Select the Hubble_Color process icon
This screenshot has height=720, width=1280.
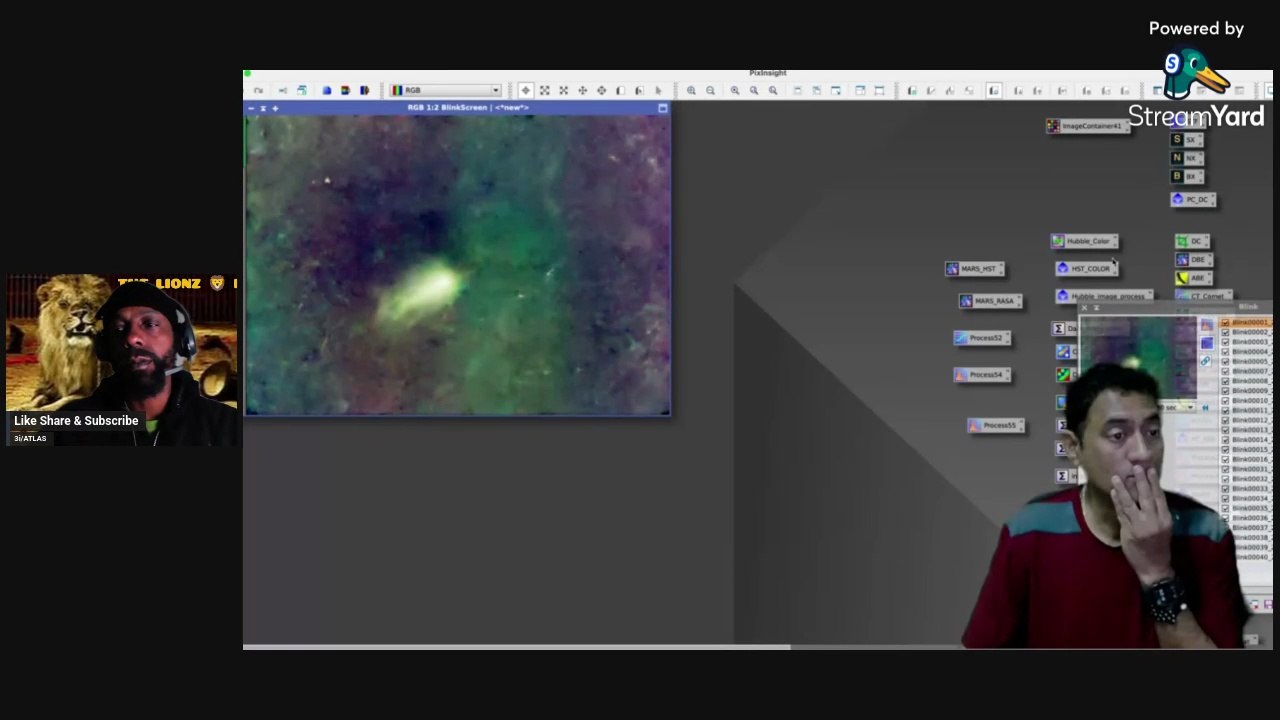coord(1084,241)
